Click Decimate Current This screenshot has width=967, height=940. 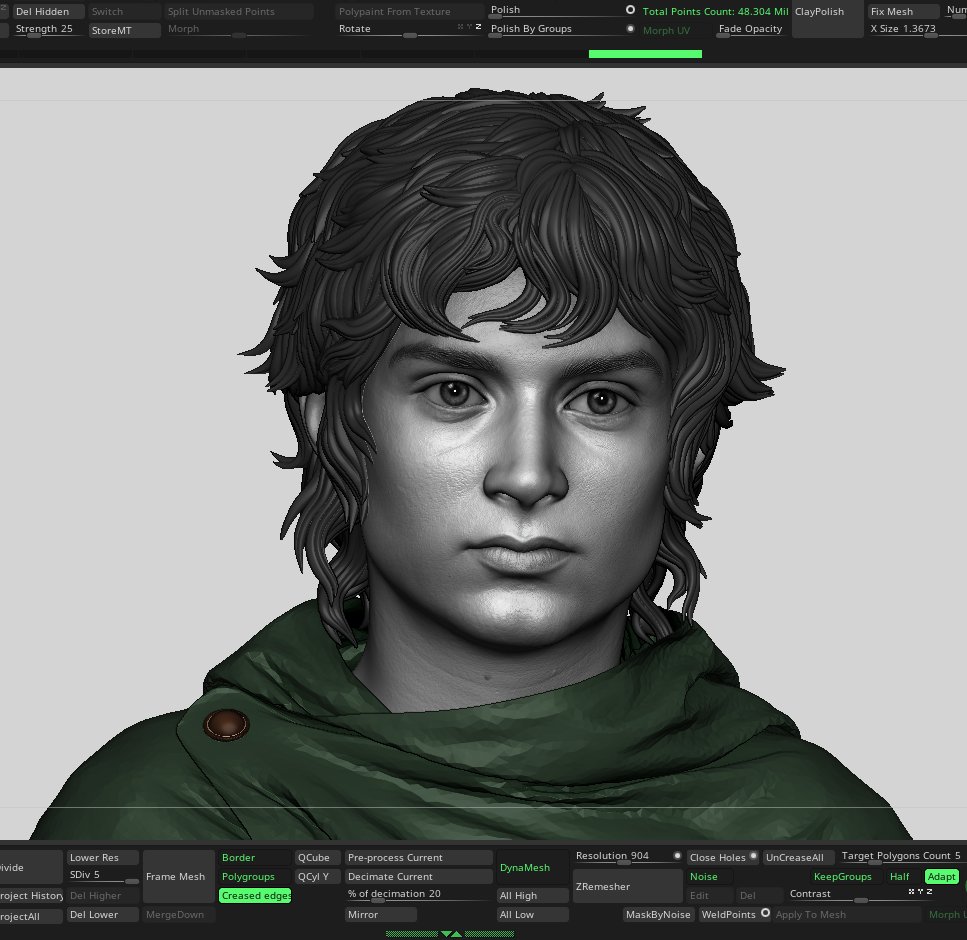[x=418, y=876]
